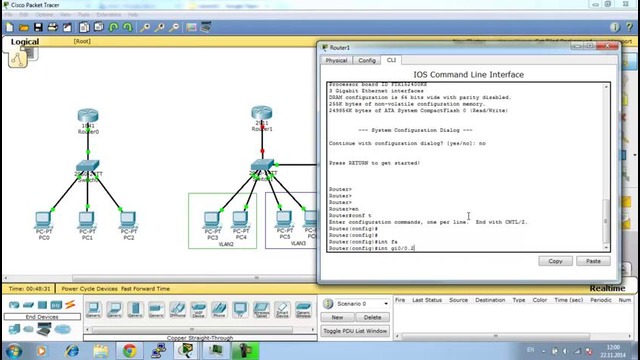640x360 pixels.
Task: Pick the Smart Device end device
Action: tap(282, 310)
